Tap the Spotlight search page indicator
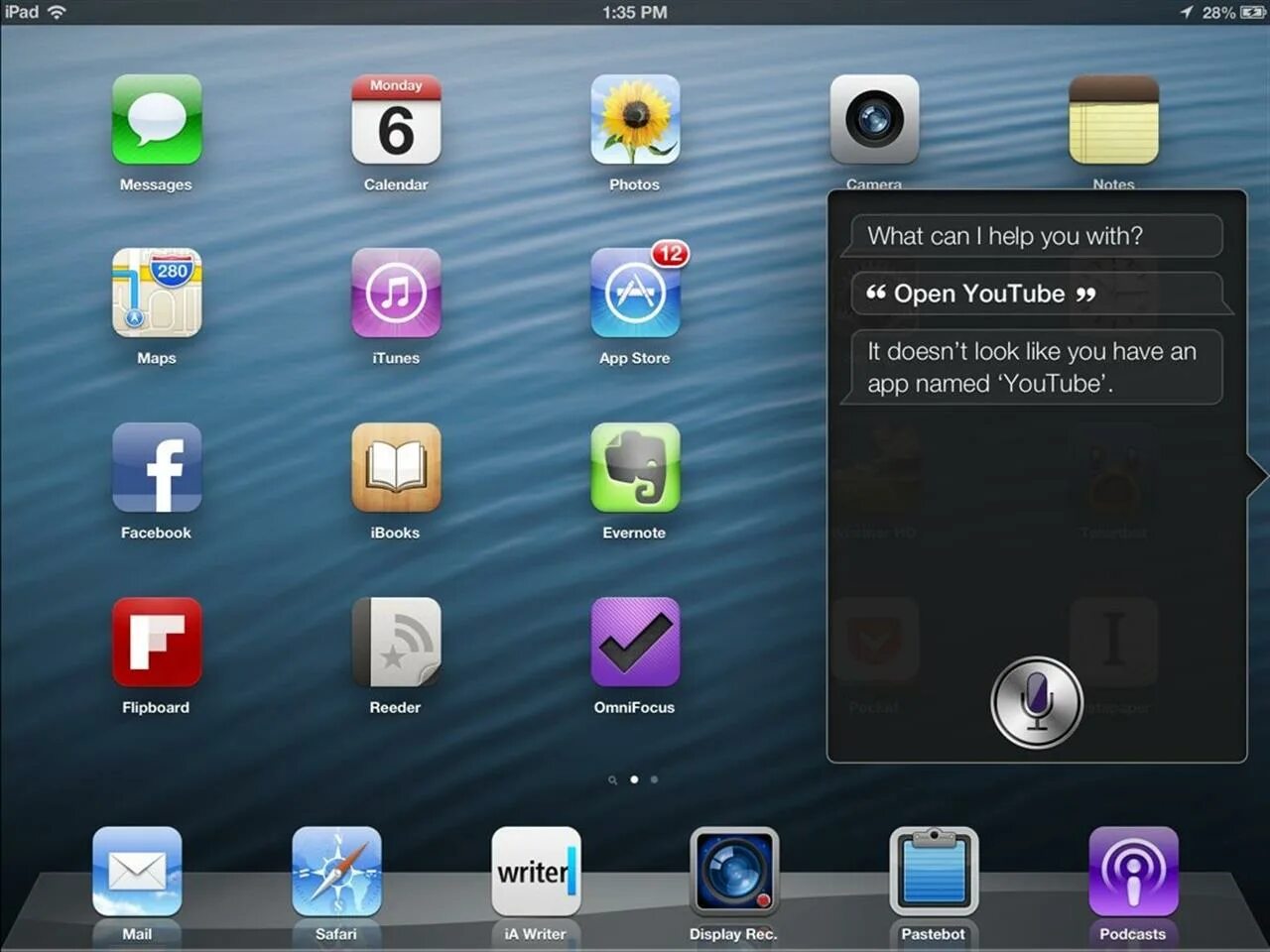Viewport: 1270px width, 952px height. 613,779
